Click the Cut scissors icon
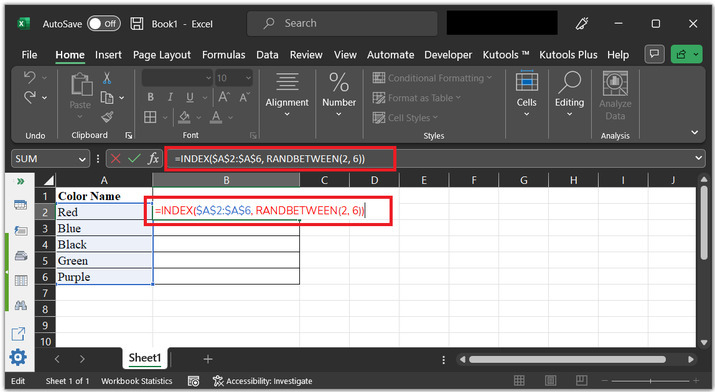Viewport: 715px width, 392px height. pyautogui.click(x=107, y=78)
